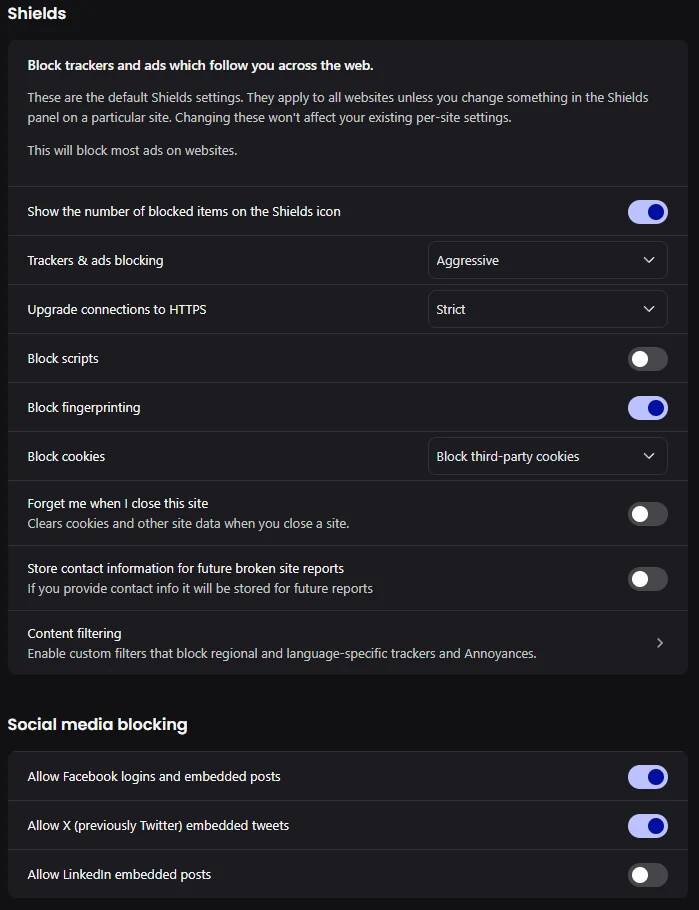Enable Allow LinkedIn embedded posts
699x910 pixels.
(647, 875)
